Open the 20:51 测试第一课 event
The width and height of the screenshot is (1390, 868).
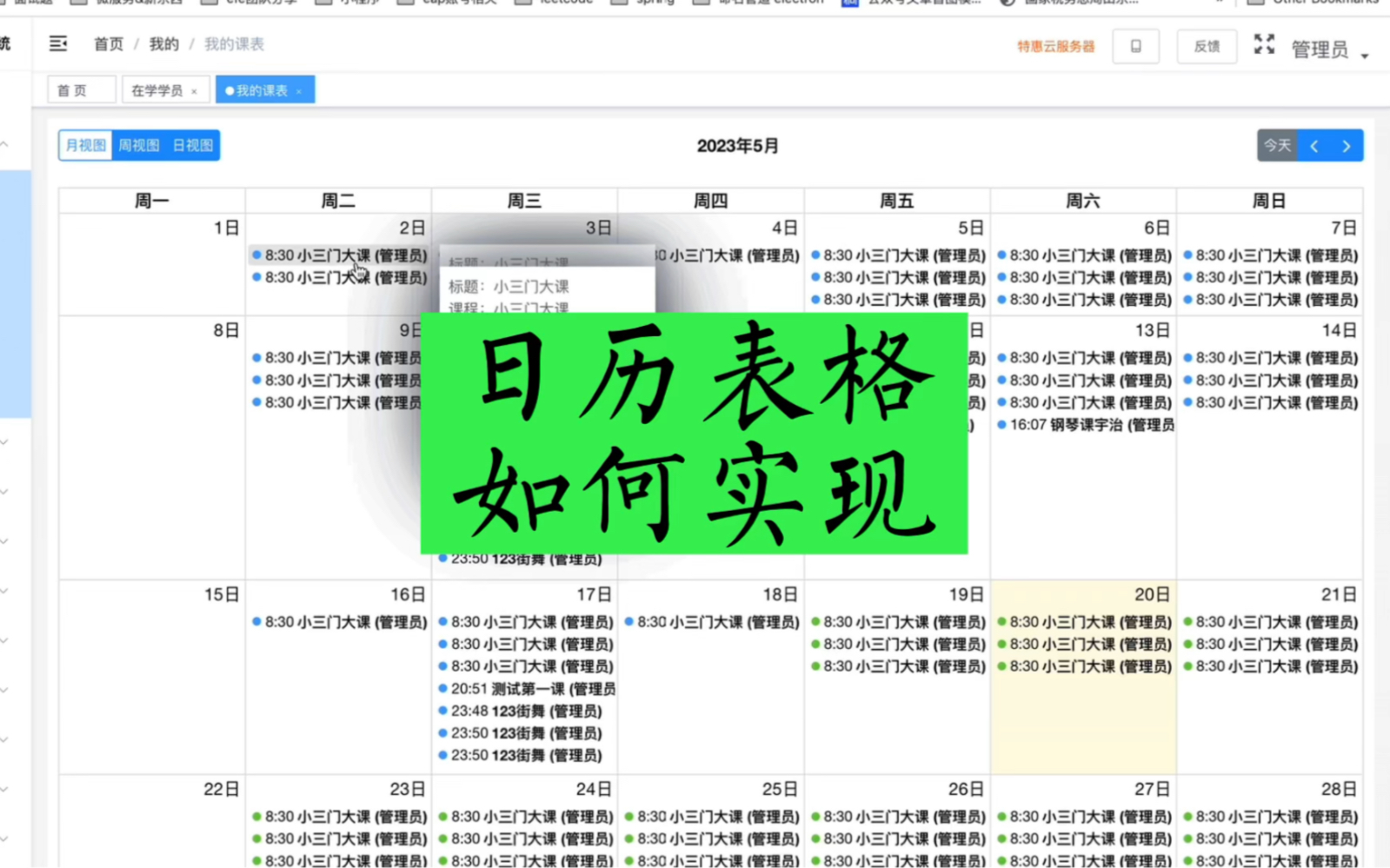pyautogui.click(x=527, y=689)
